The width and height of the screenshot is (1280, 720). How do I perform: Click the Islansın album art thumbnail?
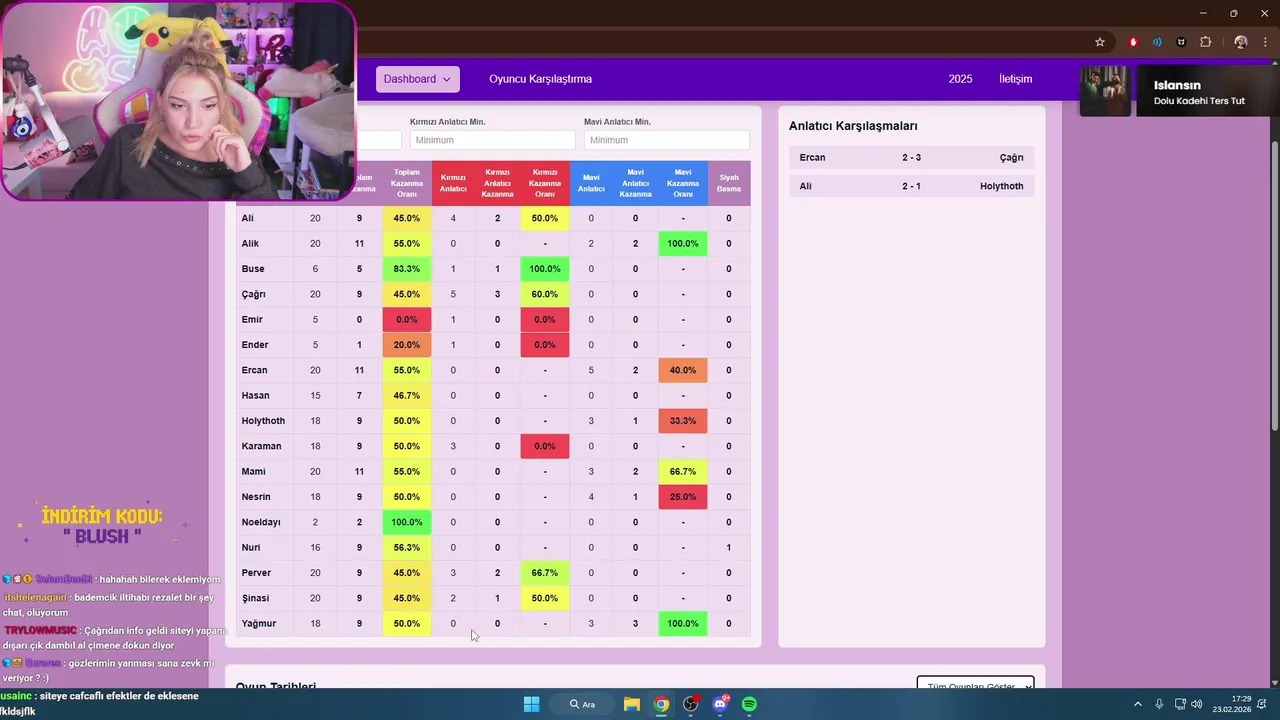[x=1105, y=91]
